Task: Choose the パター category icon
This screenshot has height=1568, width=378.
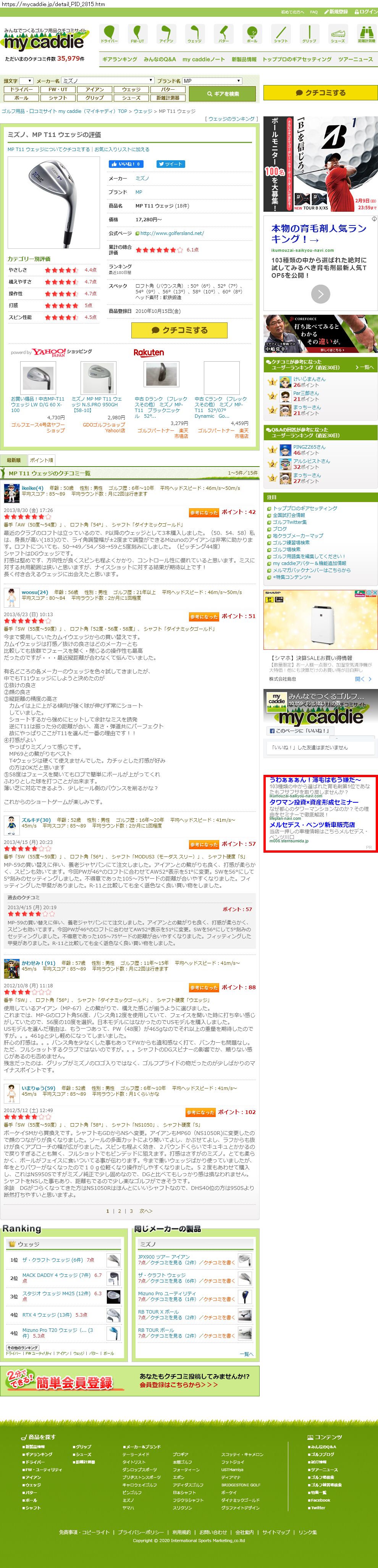Action: click(223, 34)
